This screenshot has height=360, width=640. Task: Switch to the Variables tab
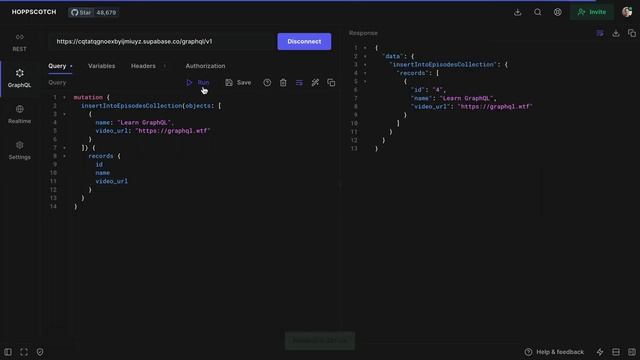click(x=102, y=66)
